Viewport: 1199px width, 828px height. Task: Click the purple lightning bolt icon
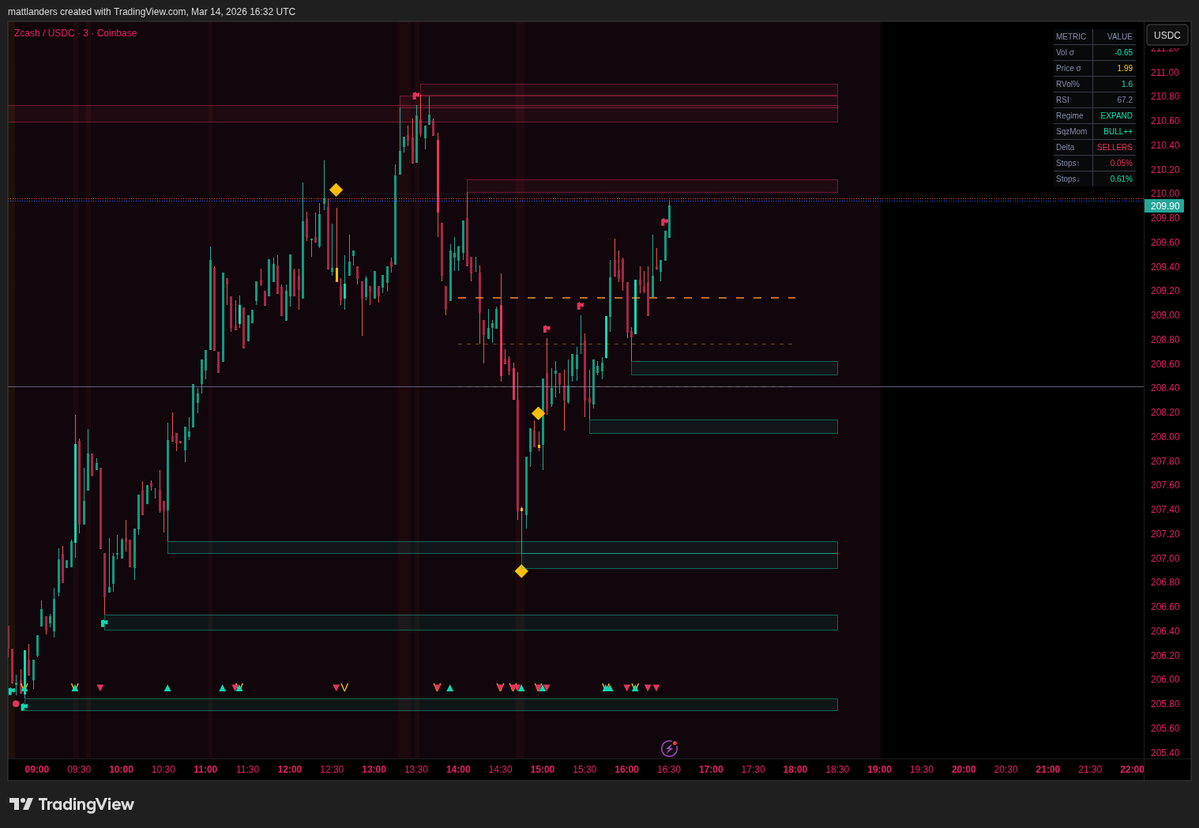click(x=669, y=748)
